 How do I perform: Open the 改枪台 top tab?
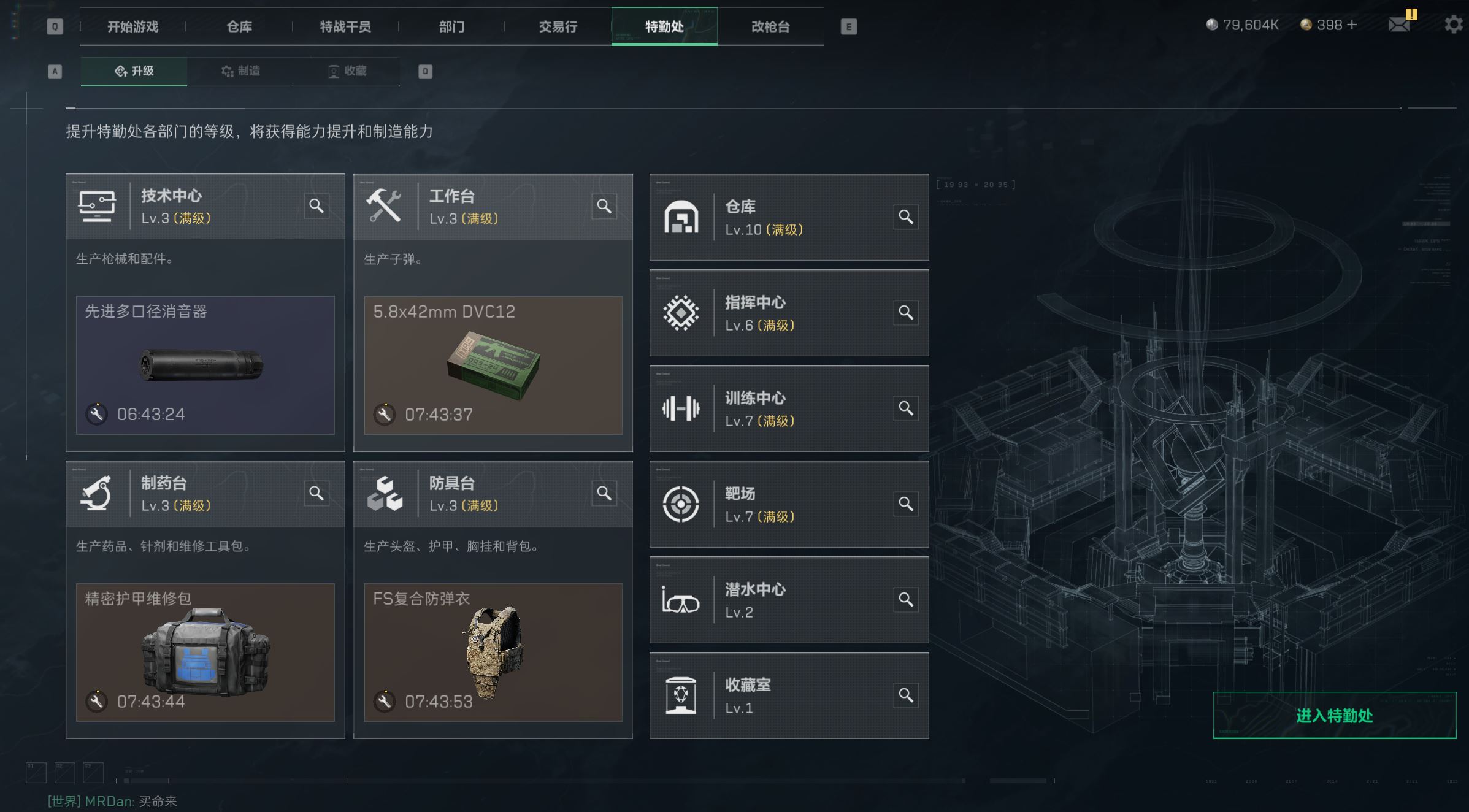(770, 26)
